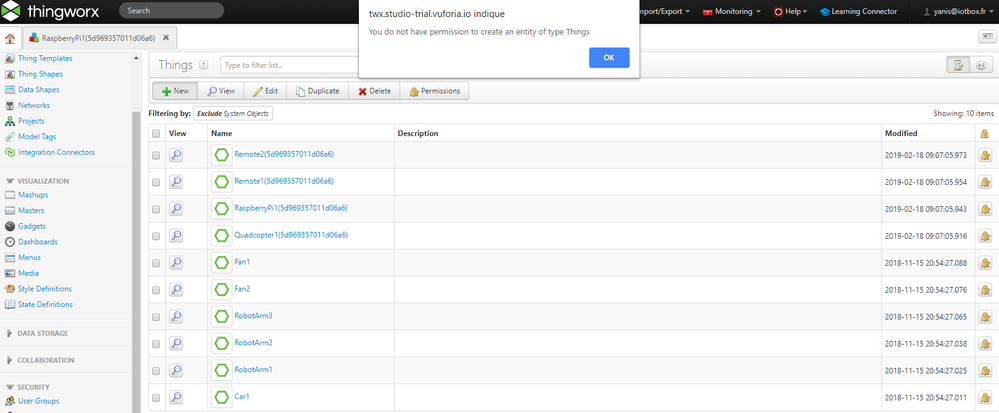Click the New button
Screen dimensions: 999x413
pos(175,91)
